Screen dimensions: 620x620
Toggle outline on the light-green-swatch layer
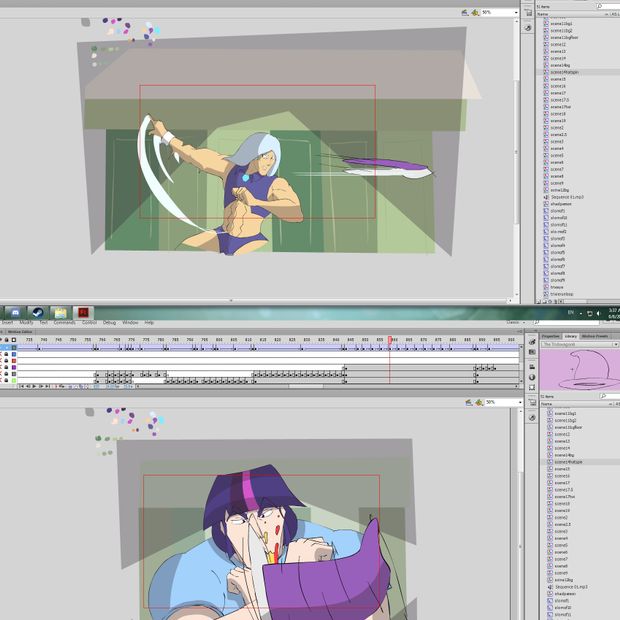(x=14, y=380)
